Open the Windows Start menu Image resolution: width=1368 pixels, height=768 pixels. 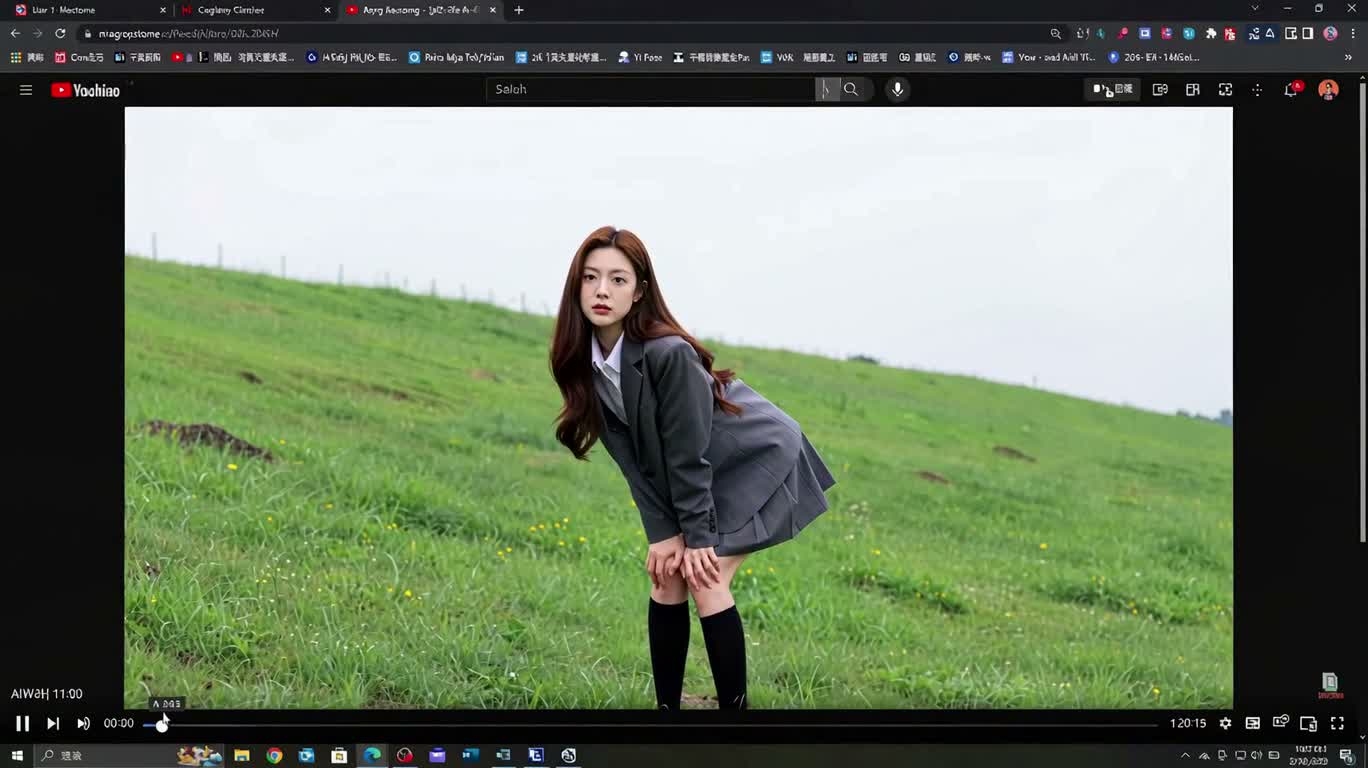16,755
